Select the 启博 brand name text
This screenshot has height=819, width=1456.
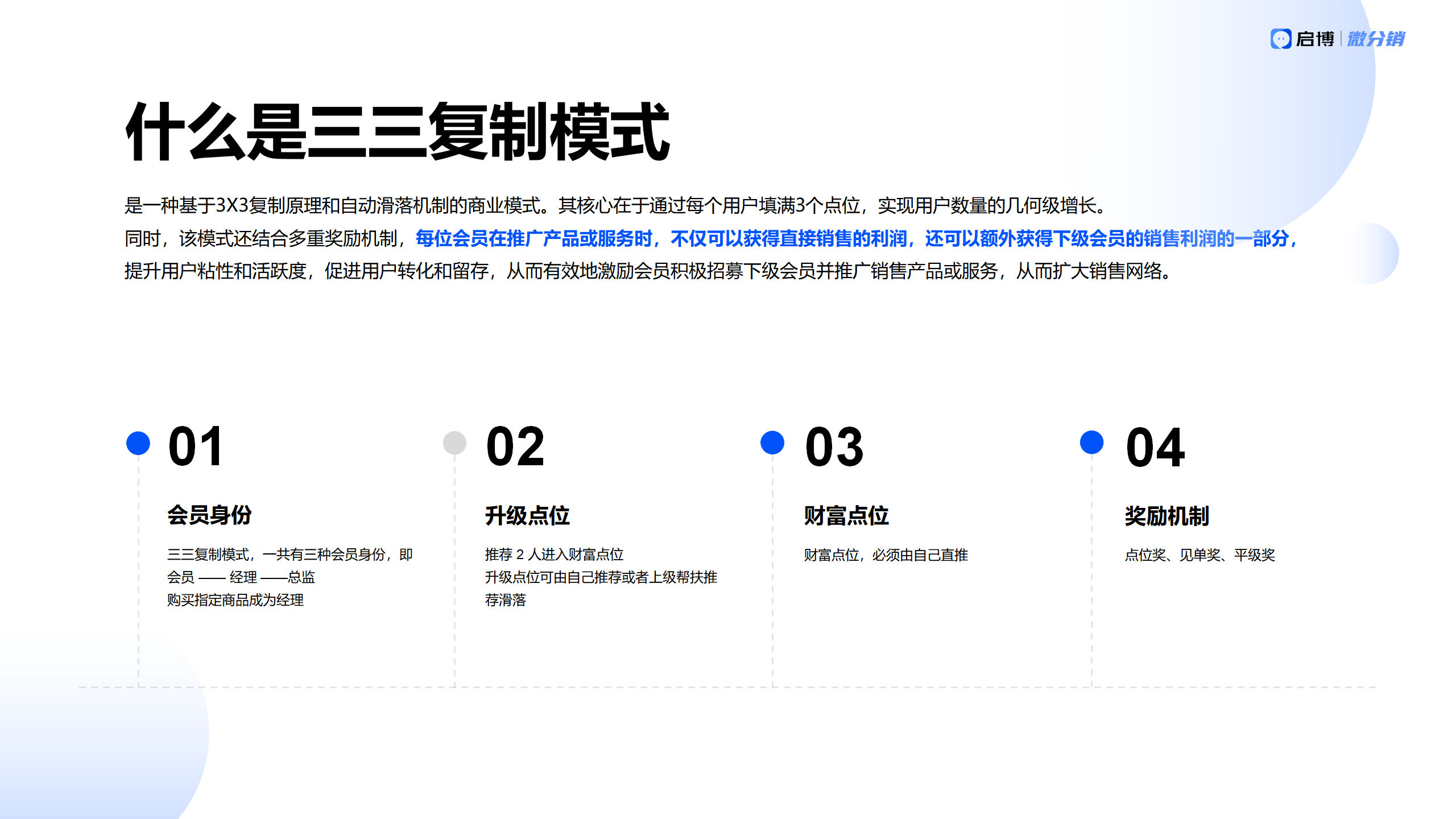[1315, 39]
